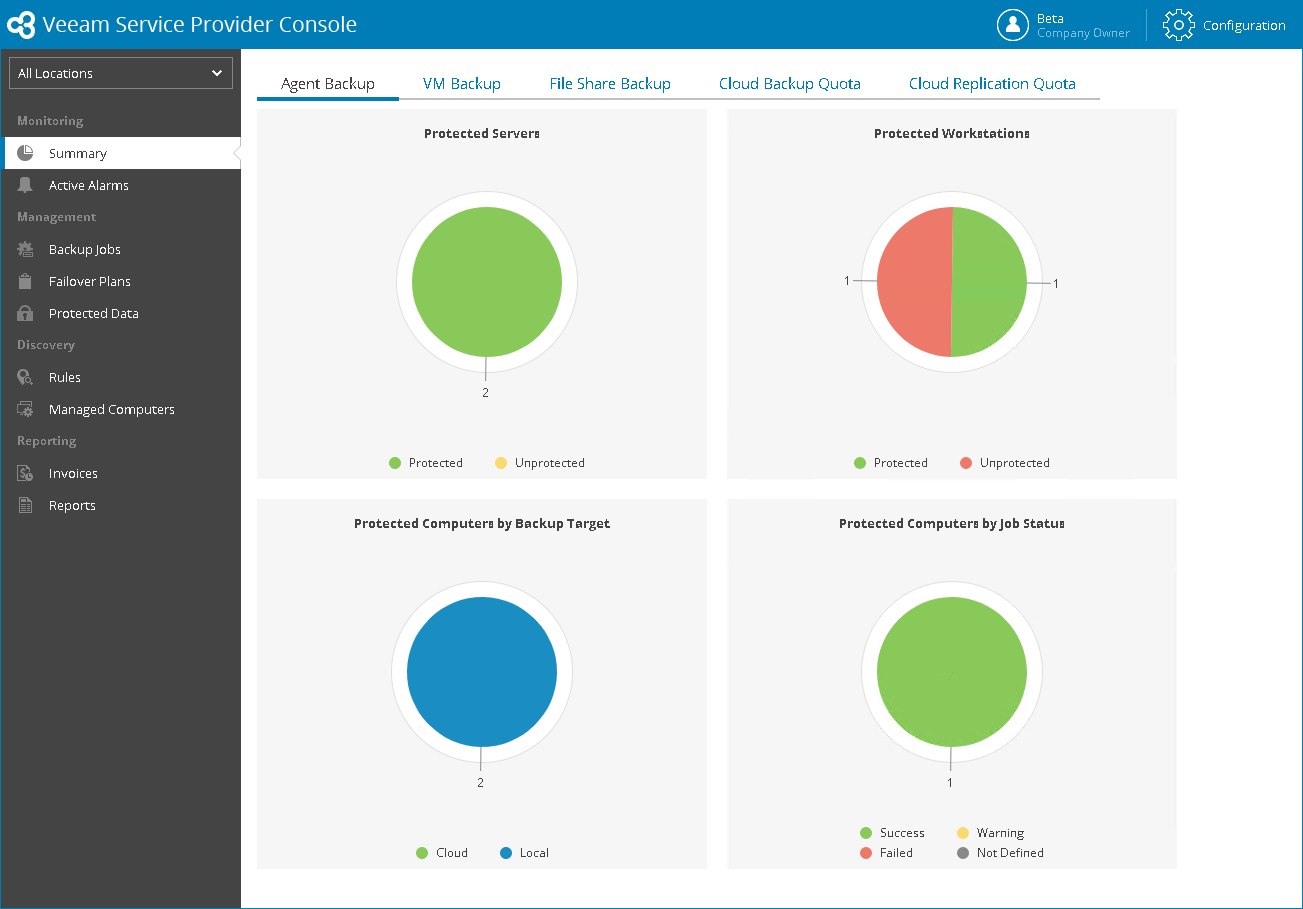Click the Managed Computers icon
1303x909 pixels.
tap(26, 409)
